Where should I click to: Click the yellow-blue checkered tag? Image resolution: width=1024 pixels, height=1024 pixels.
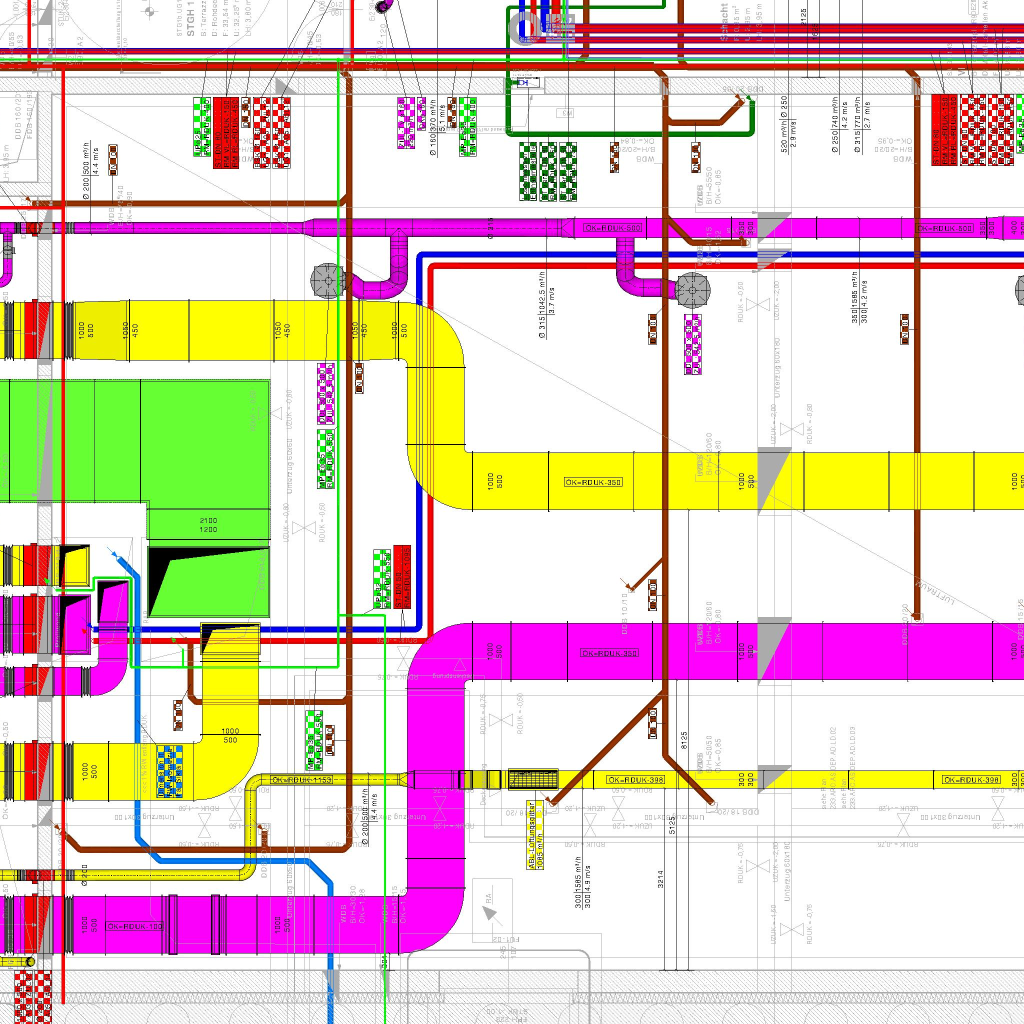pos(170,771)
